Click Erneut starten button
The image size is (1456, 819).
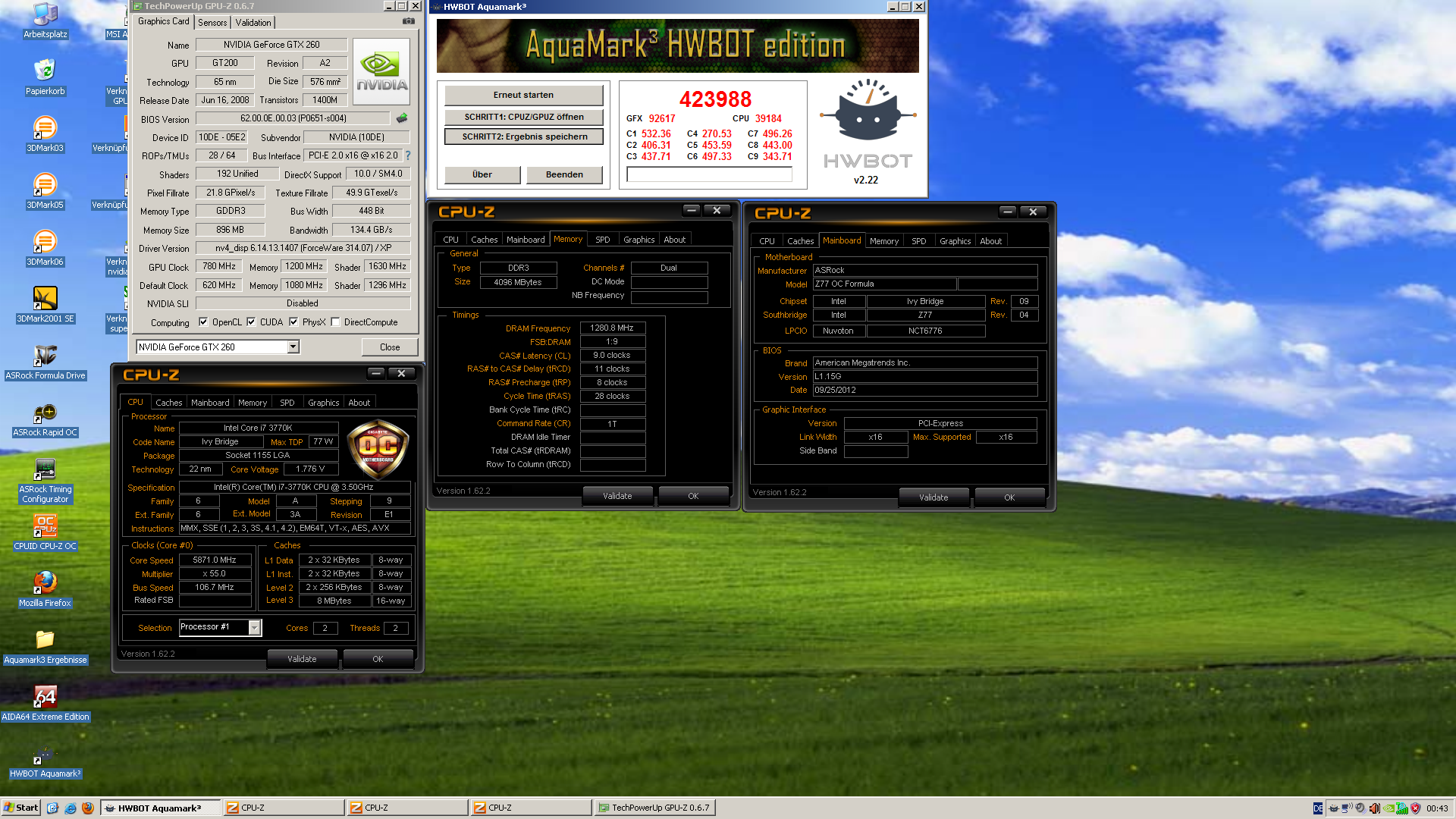pos(523,95)
